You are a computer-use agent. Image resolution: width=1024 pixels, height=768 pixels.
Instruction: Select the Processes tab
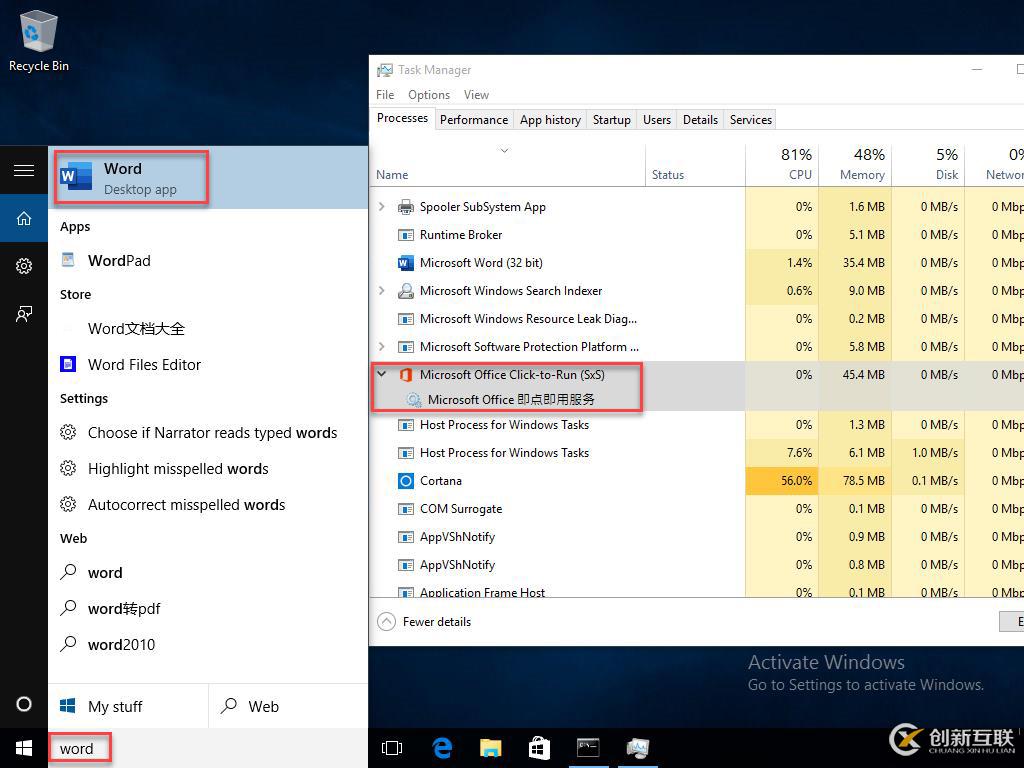[x=402, y=118]
